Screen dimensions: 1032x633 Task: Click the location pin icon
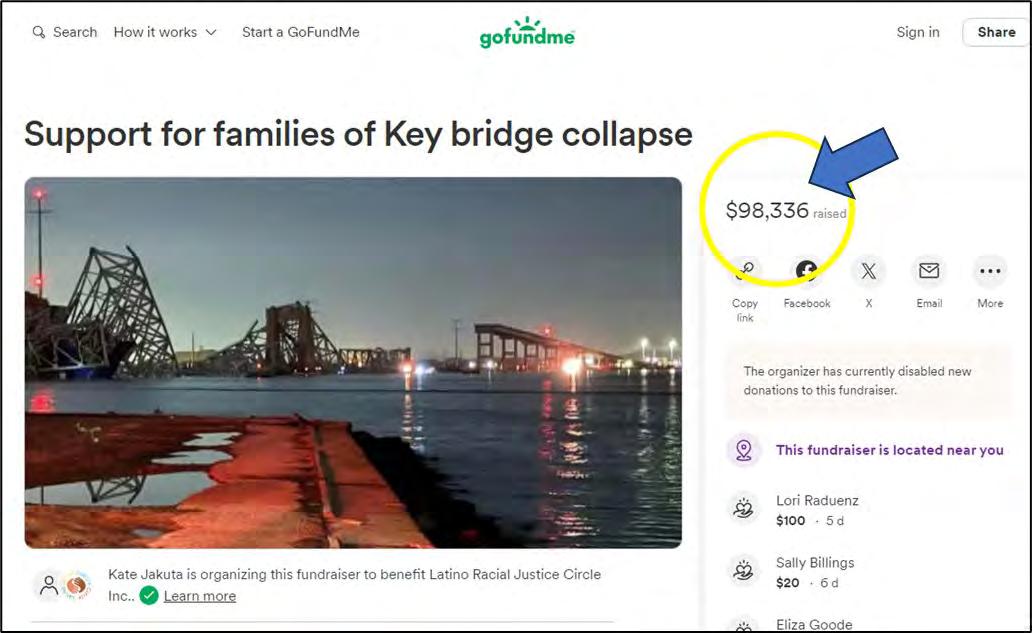click(743, 450)
